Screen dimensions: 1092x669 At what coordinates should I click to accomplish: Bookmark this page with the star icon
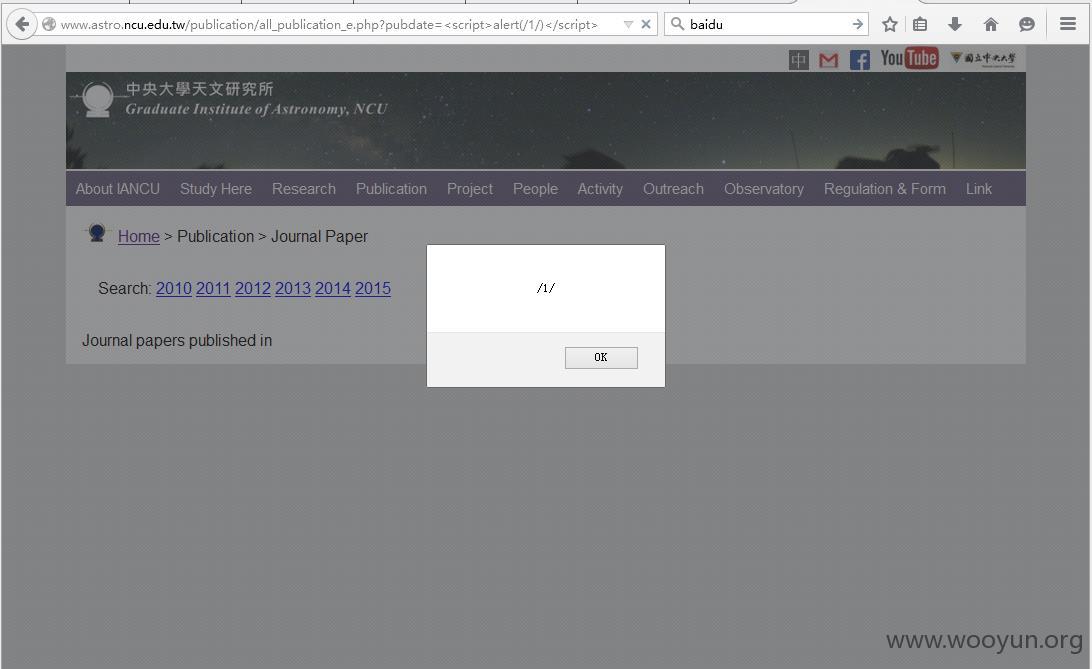pyautogui.click(x=889, y=24)
